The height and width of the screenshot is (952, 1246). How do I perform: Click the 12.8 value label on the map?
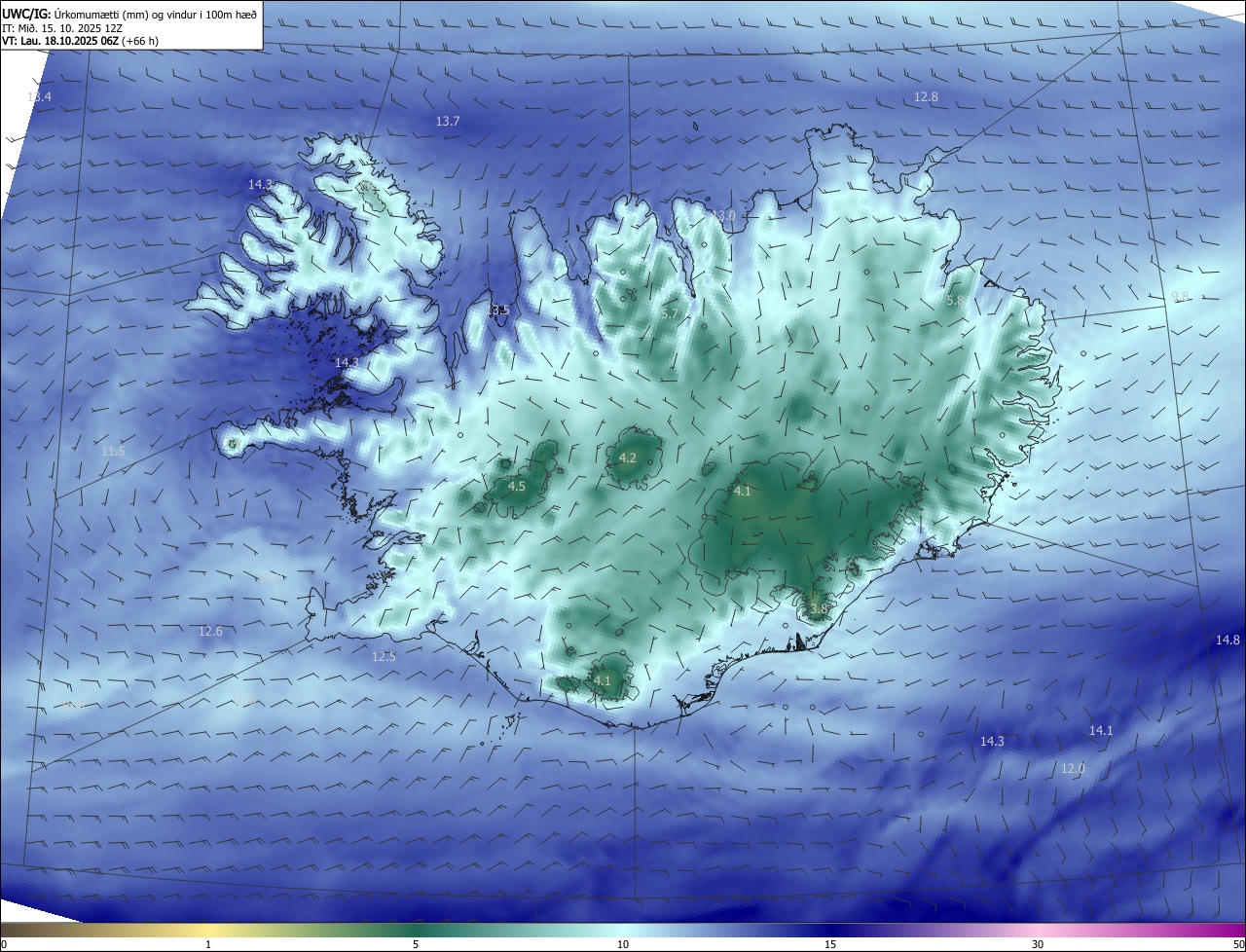pos(926,96)
